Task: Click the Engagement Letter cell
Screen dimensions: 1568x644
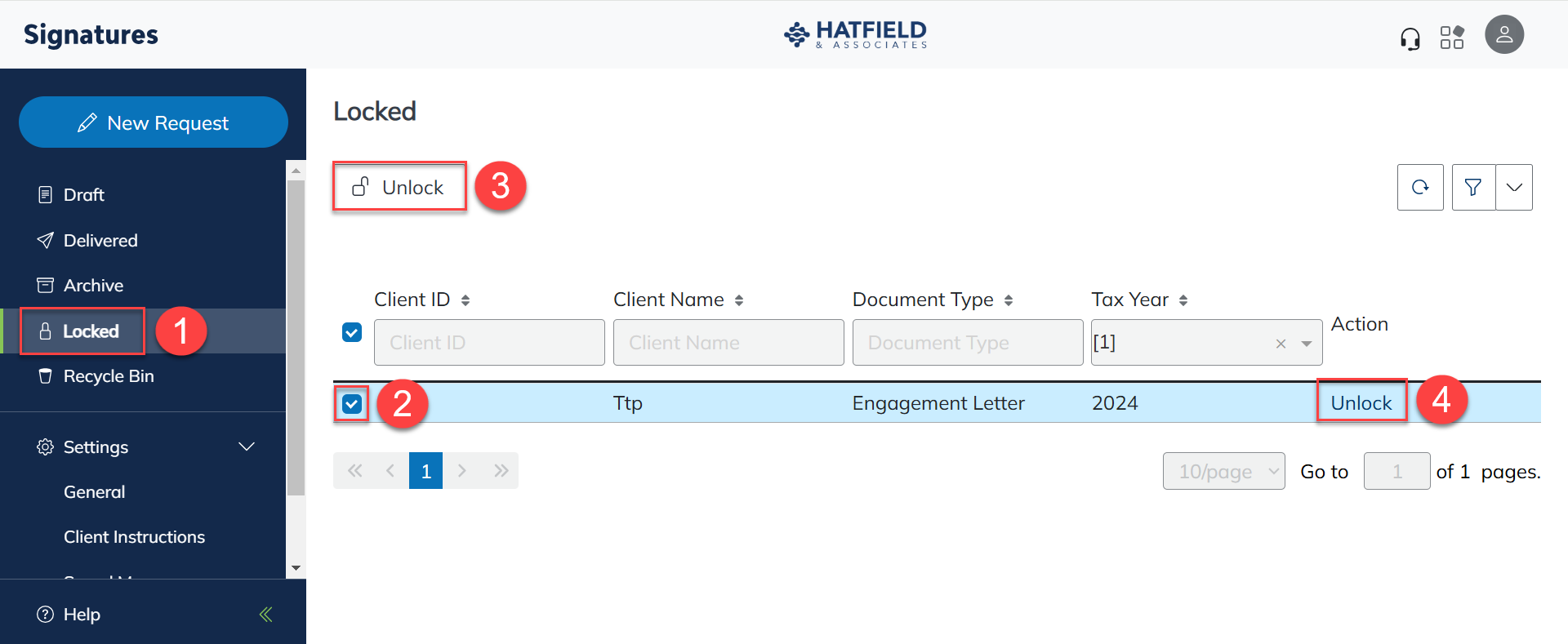Action: [938, 403]
